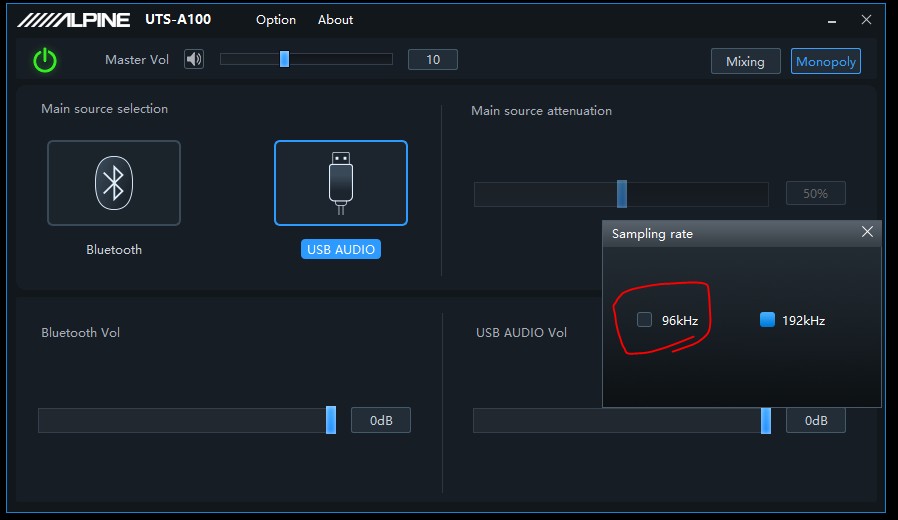The height and width of the screenshot is (520, 898).
Task: Open the About menu
Action: [x=335, y=20]
